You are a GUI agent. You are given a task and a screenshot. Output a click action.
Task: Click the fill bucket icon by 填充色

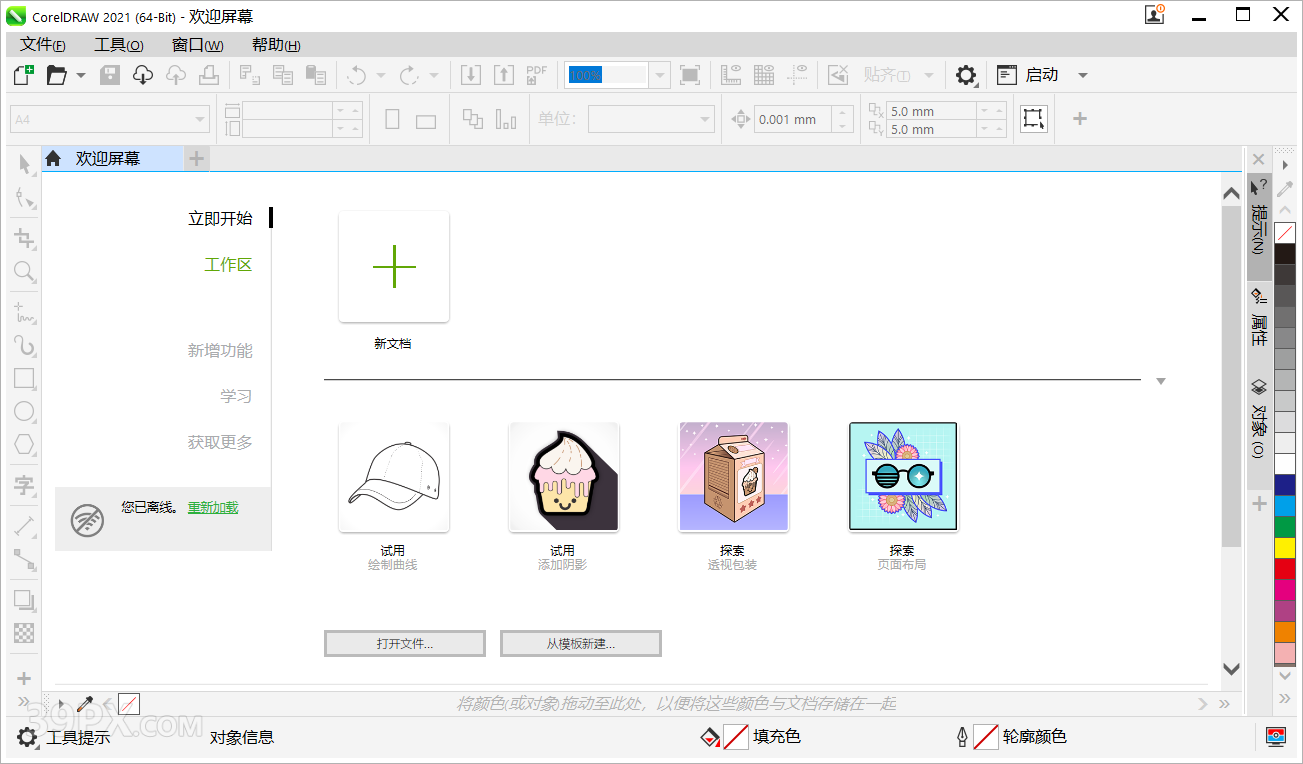710,738
